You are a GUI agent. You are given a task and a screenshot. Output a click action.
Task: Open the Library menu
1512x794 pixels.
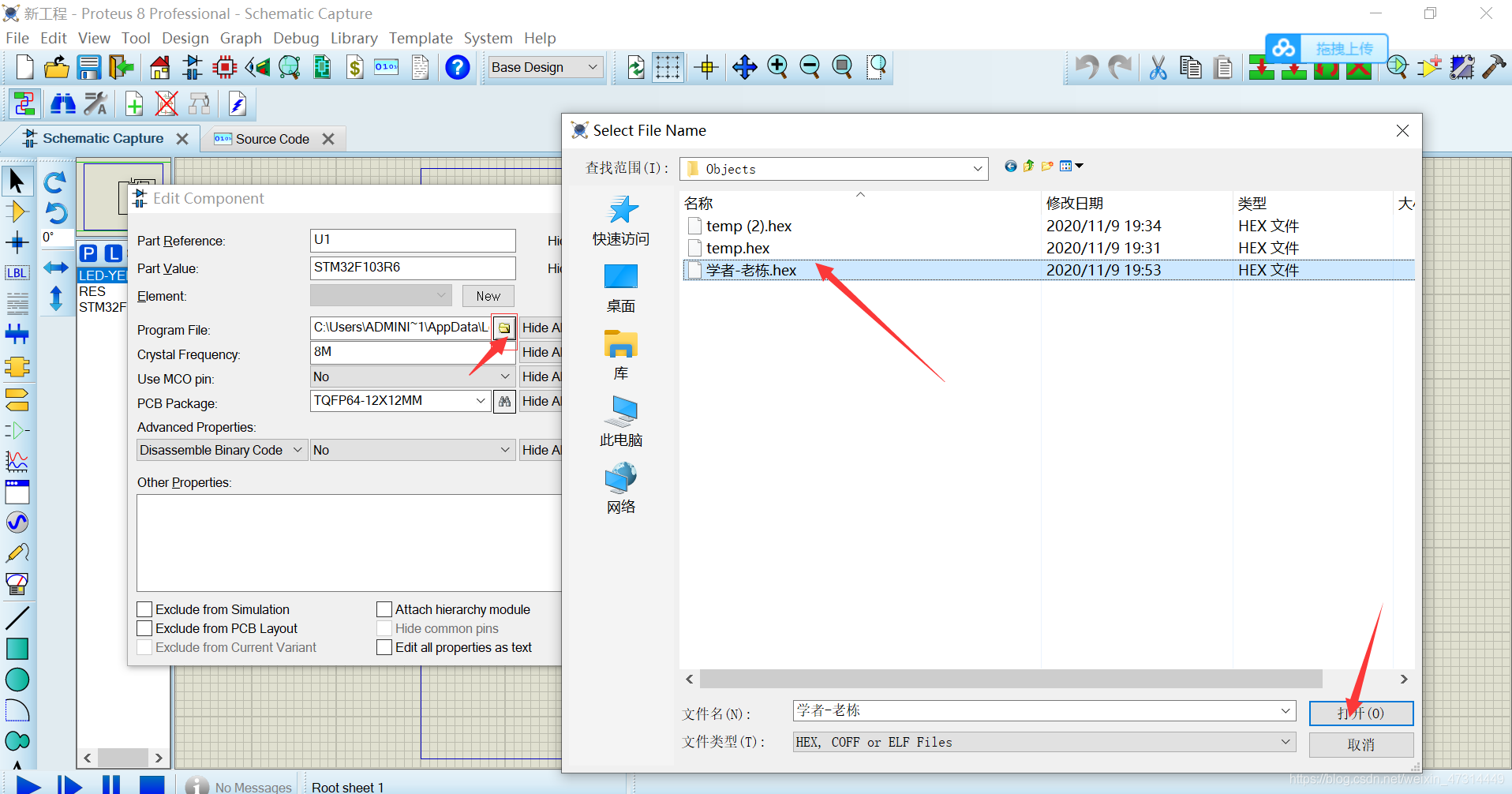click(354, 38)
